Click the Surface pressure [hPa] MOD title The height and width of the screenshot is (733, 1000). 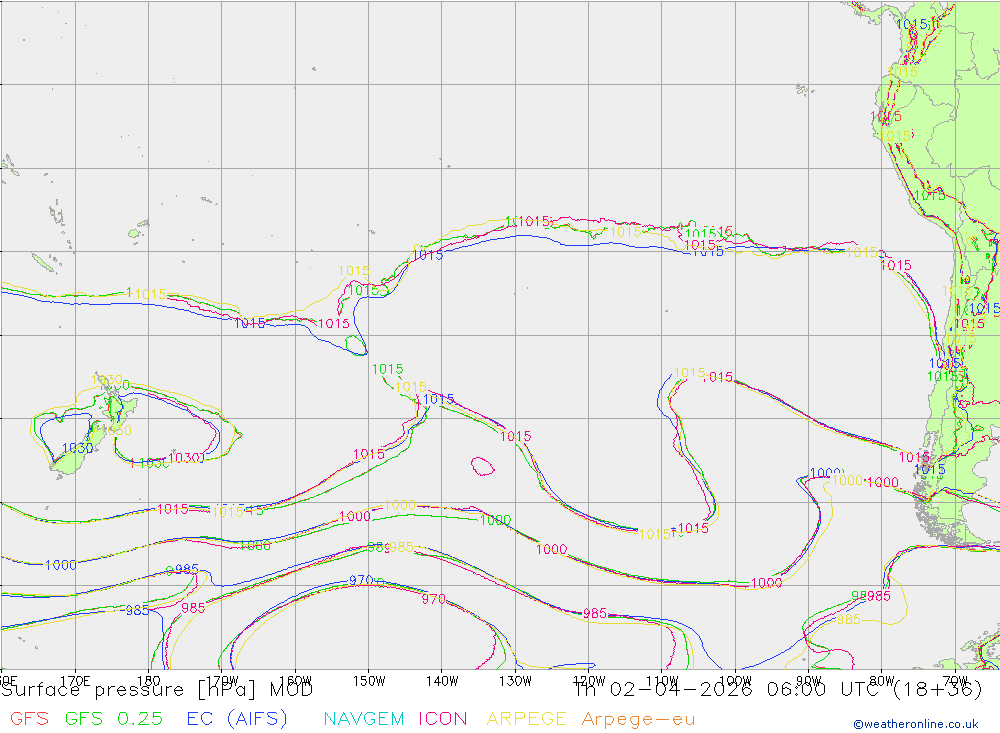point(157,690)
